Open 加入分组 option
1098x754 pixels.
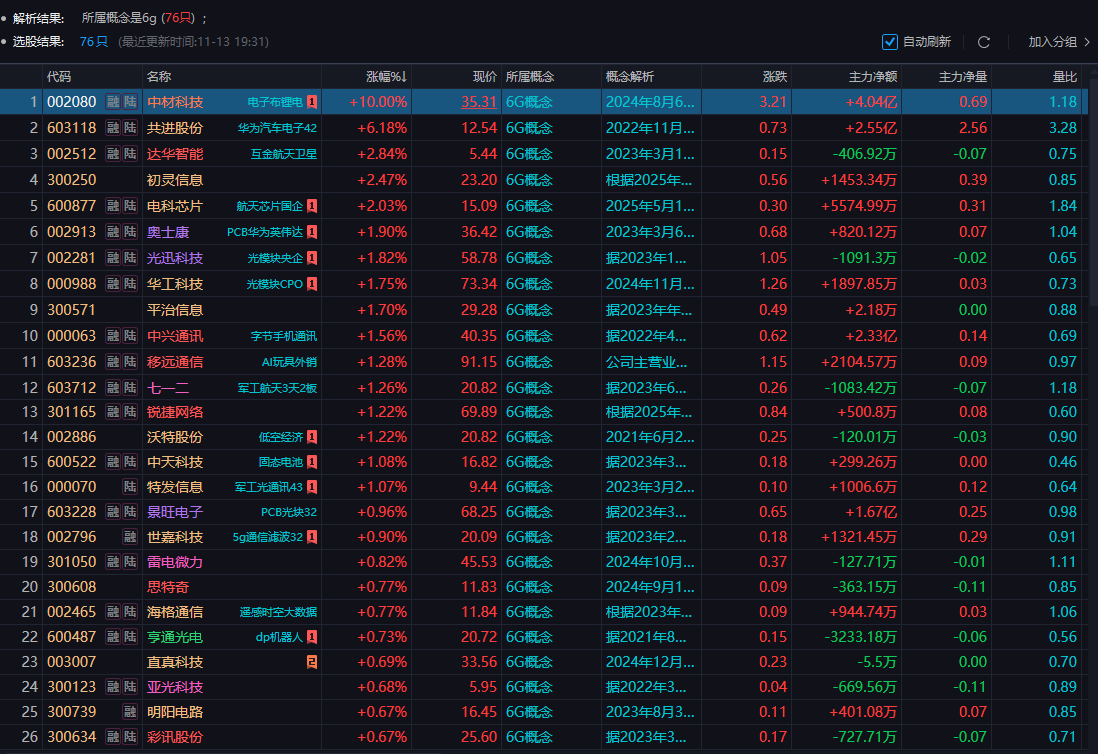(1052, 42)
